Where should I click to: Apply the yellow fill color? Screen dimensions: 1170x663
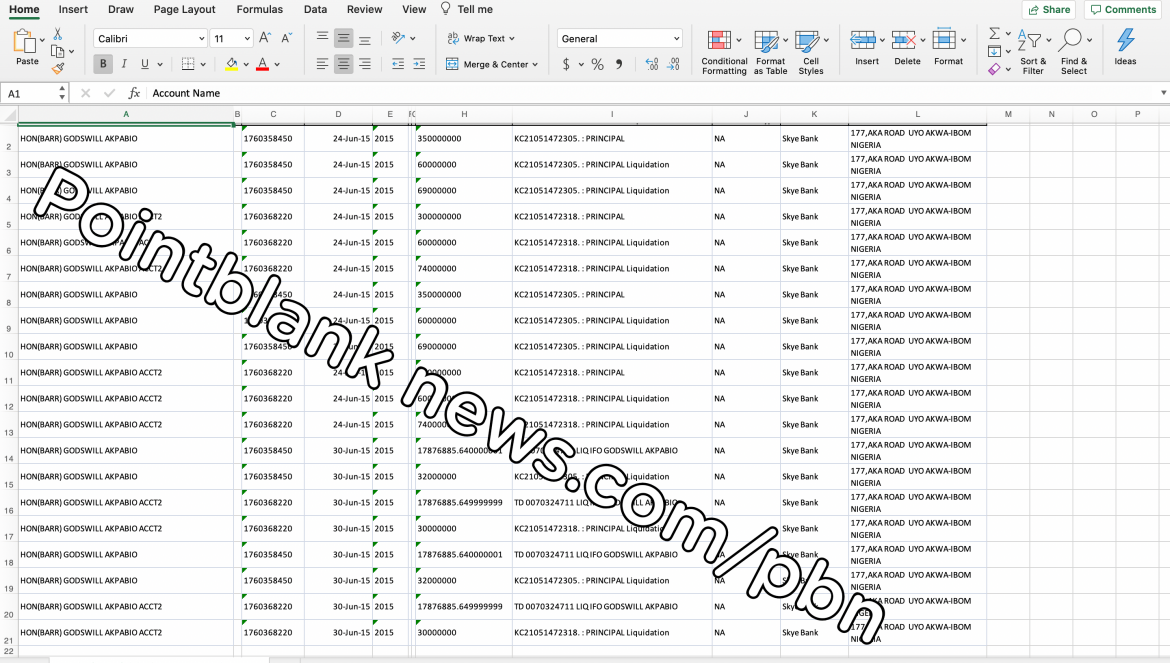click(232, 64)
